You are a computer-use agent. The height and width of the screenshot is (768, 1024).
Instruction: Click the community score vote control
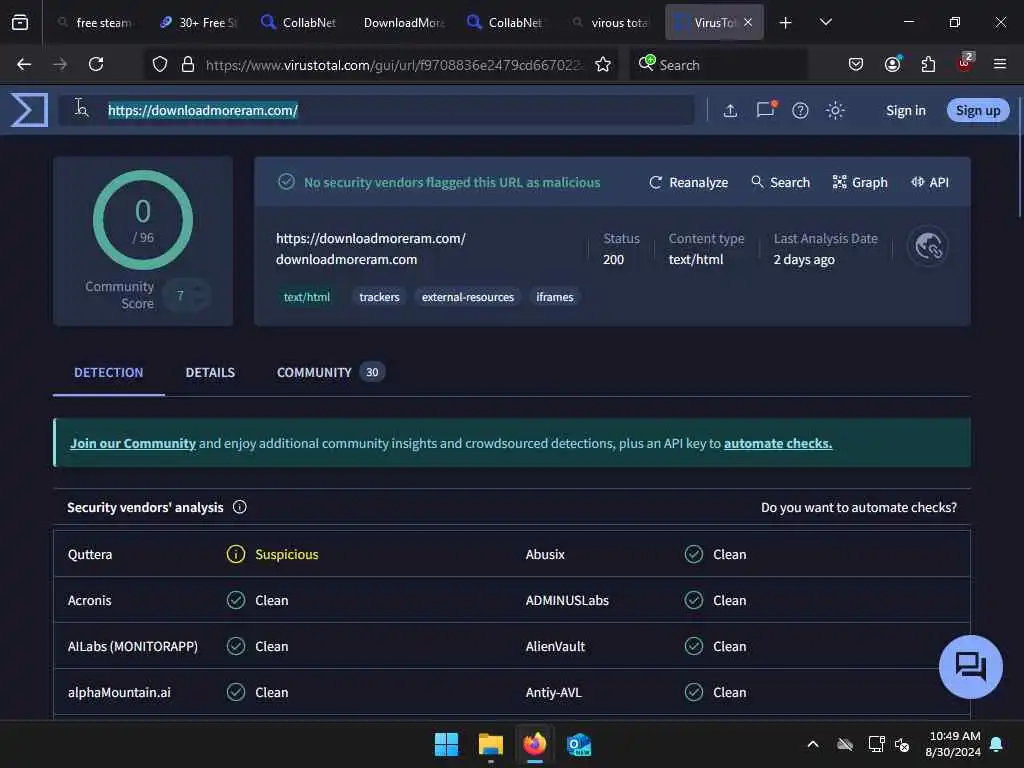point(187,295)
